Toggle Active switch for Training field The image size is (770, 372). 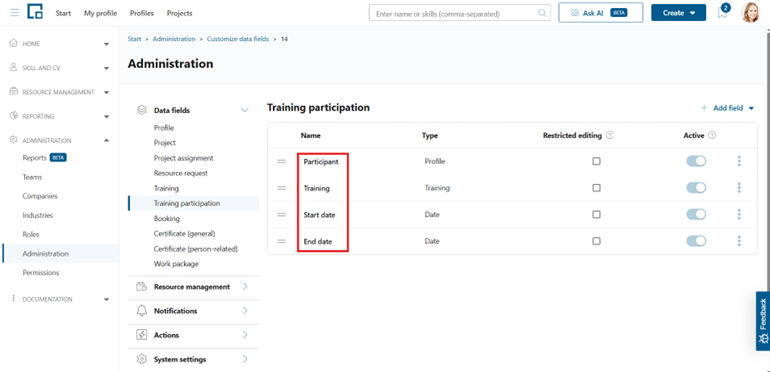[696, 187]
